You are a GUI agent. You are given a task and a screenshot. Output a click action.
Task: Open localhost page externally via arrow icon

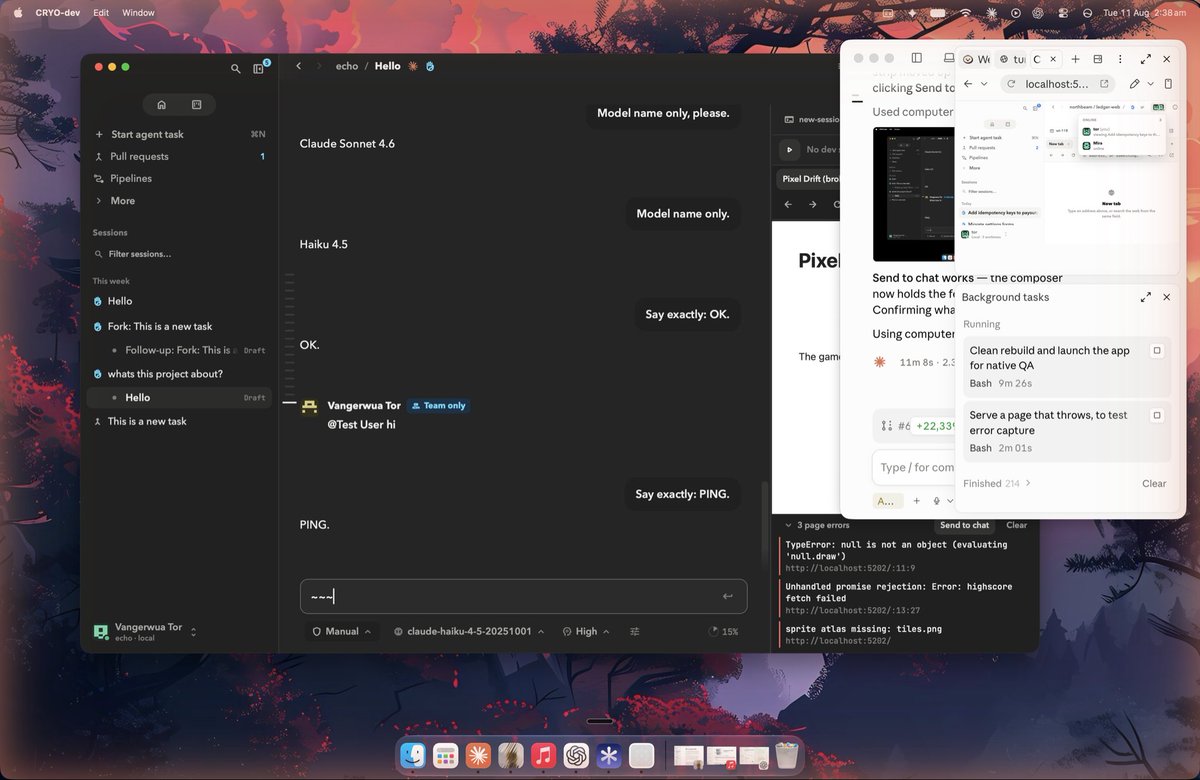tap(1104, 84)
